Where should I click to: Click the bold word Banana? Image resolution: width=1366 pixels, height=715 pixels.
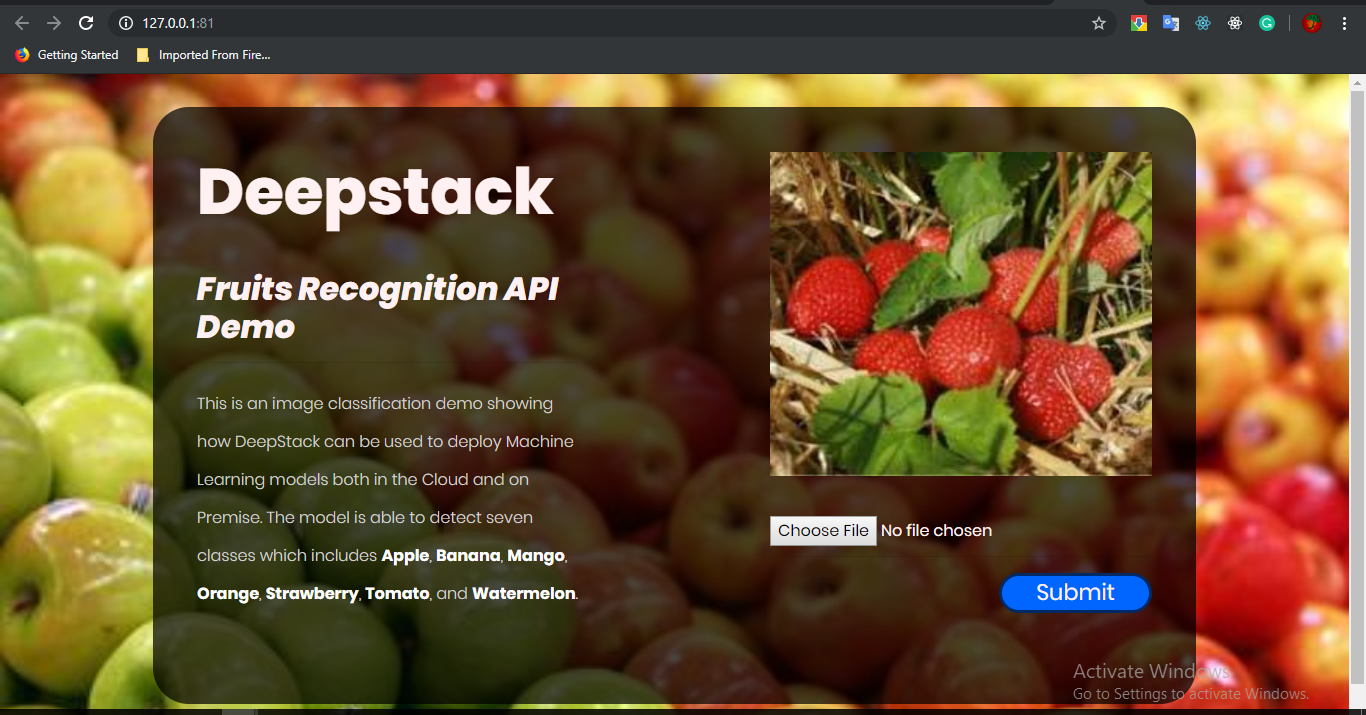(468, 555)
